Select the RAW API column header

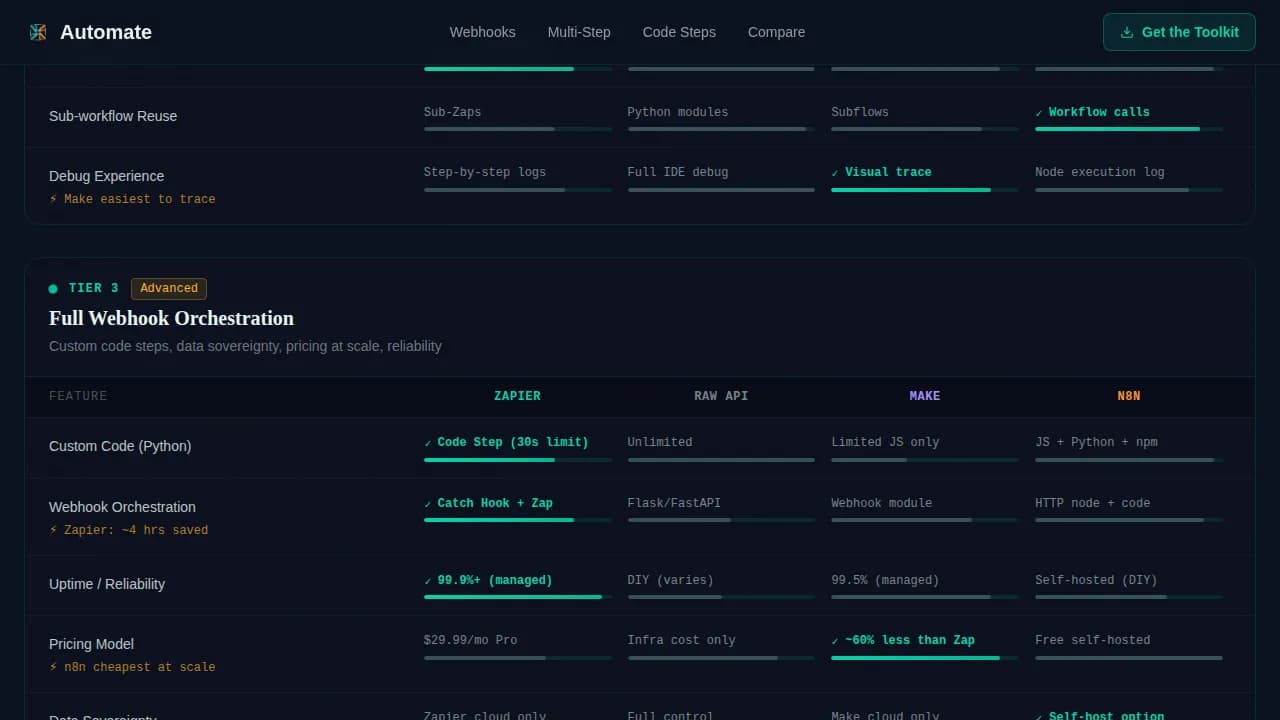click(x=721, y=396)
